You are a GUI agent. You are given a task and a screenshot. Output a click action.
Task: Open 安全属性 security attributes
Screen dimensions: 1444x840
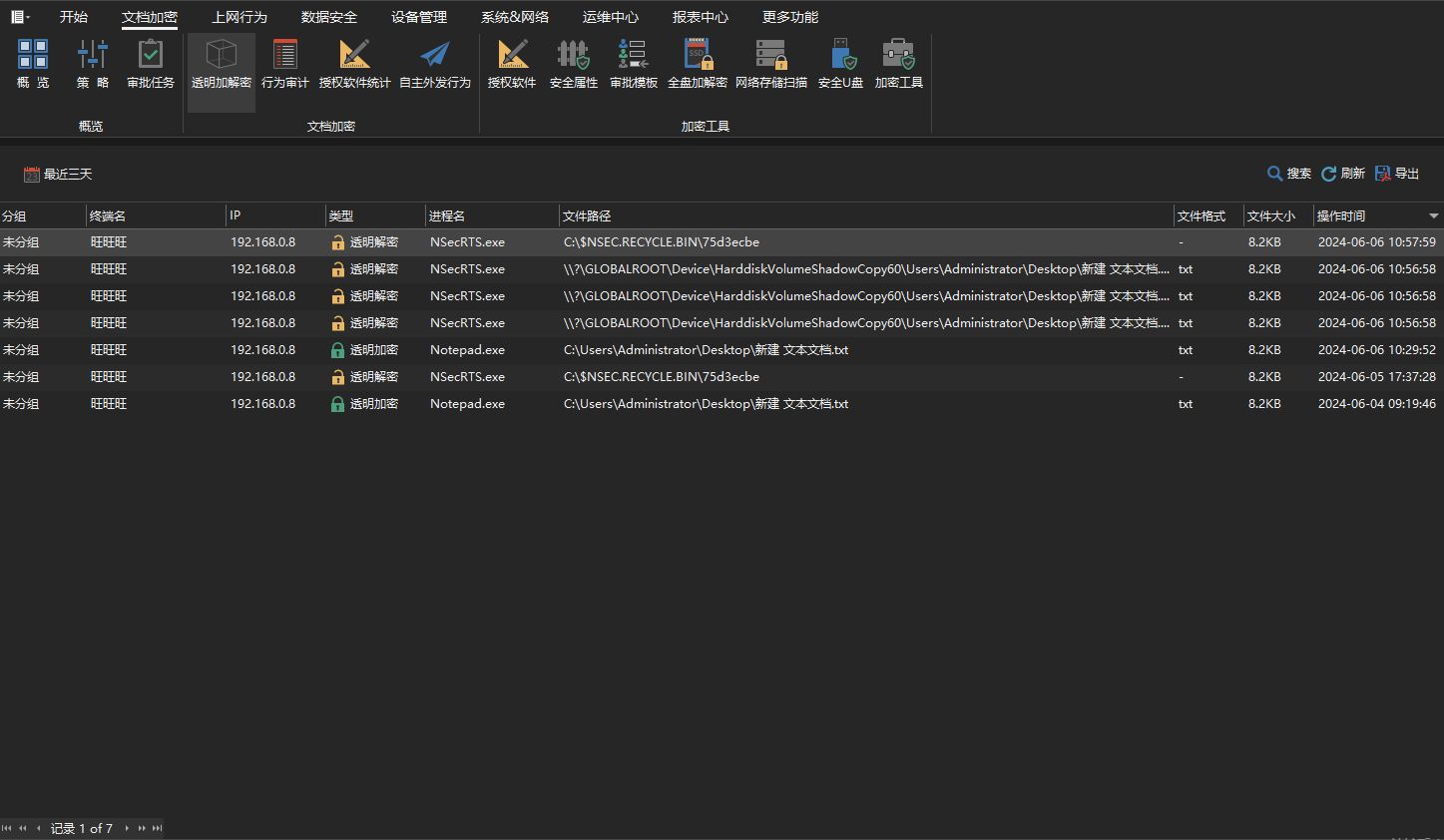[574, 64]
